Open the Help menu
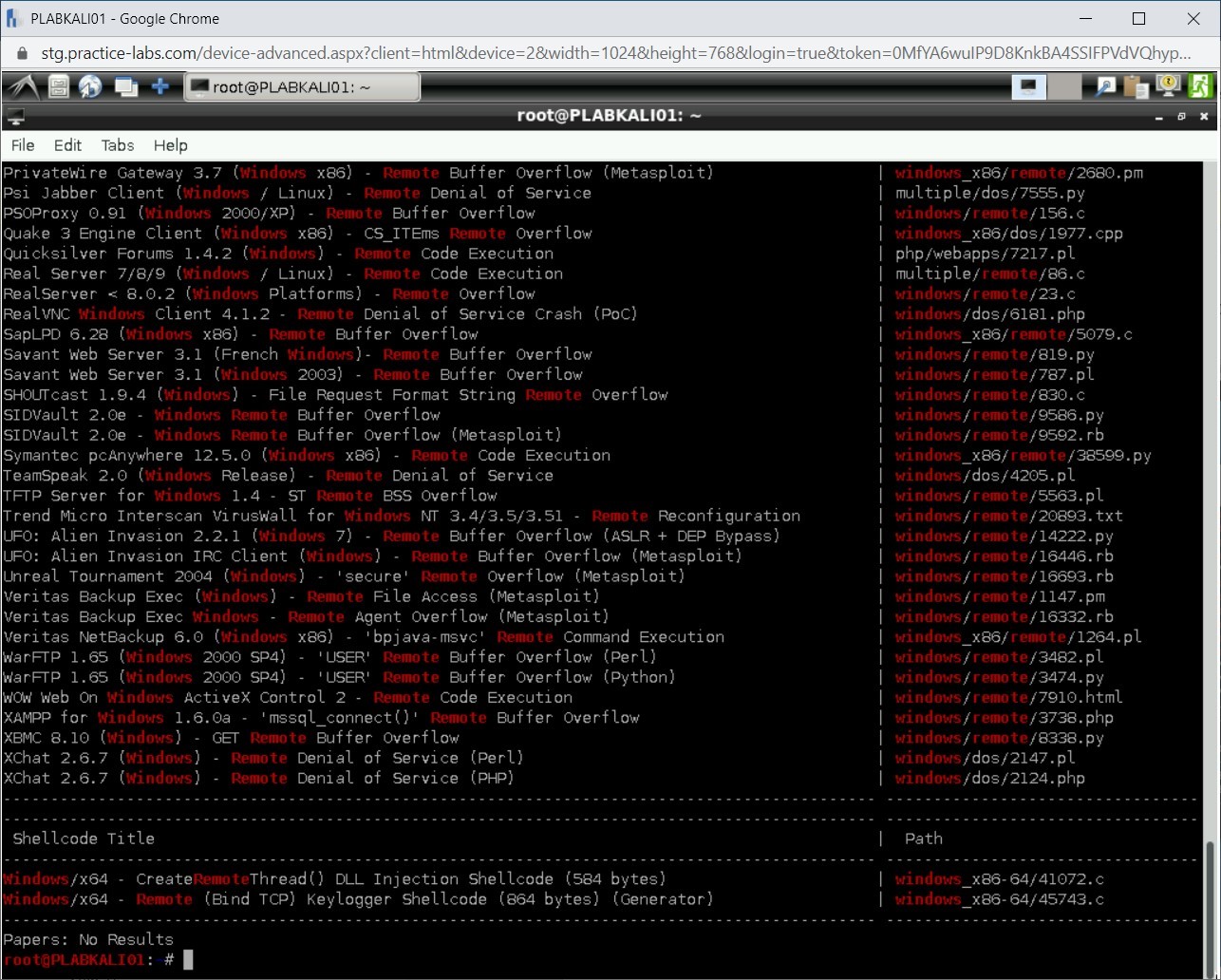 pos(171,145)
